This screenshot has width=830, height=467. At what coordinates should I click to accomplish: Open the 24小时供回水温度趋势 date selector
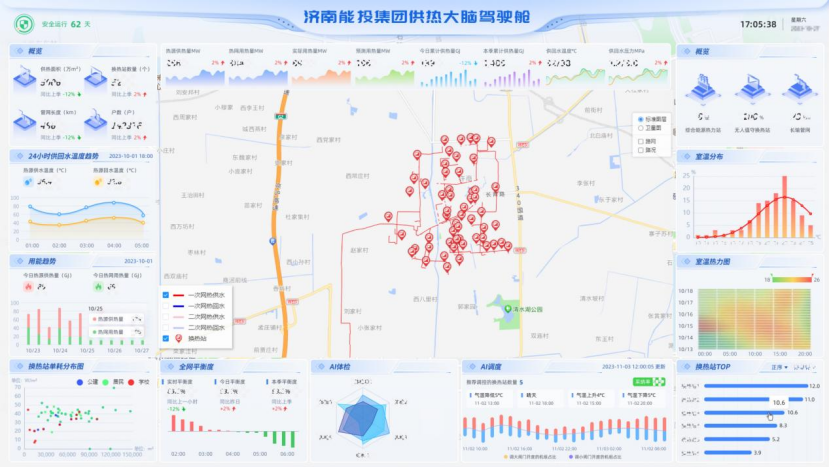tap(129, 156)
